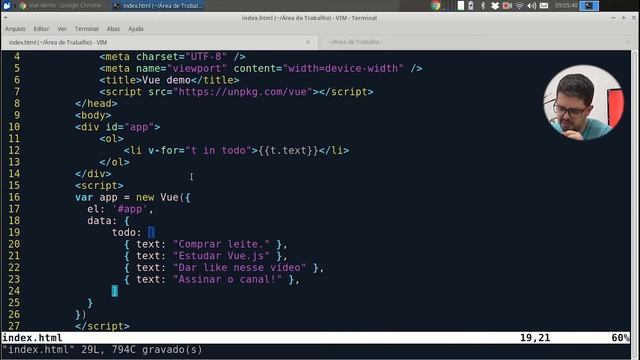The width and height of the screenshot is (640, 360).
Task: Open the Ajuda menu
Action: 136,29
